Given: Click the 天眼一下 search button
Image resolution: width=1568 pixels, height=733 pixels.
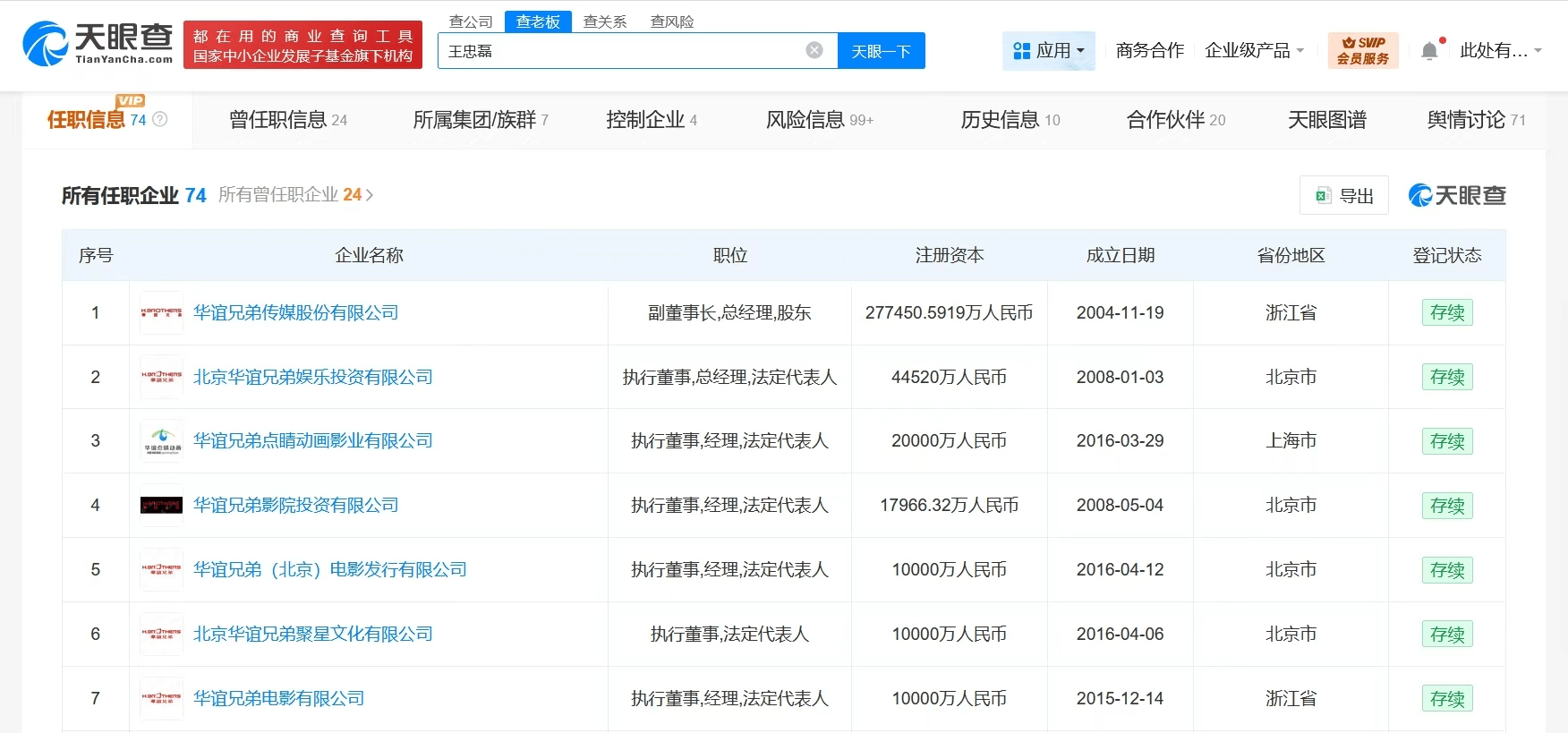Looking at the screenshot, I should point(881,51).
